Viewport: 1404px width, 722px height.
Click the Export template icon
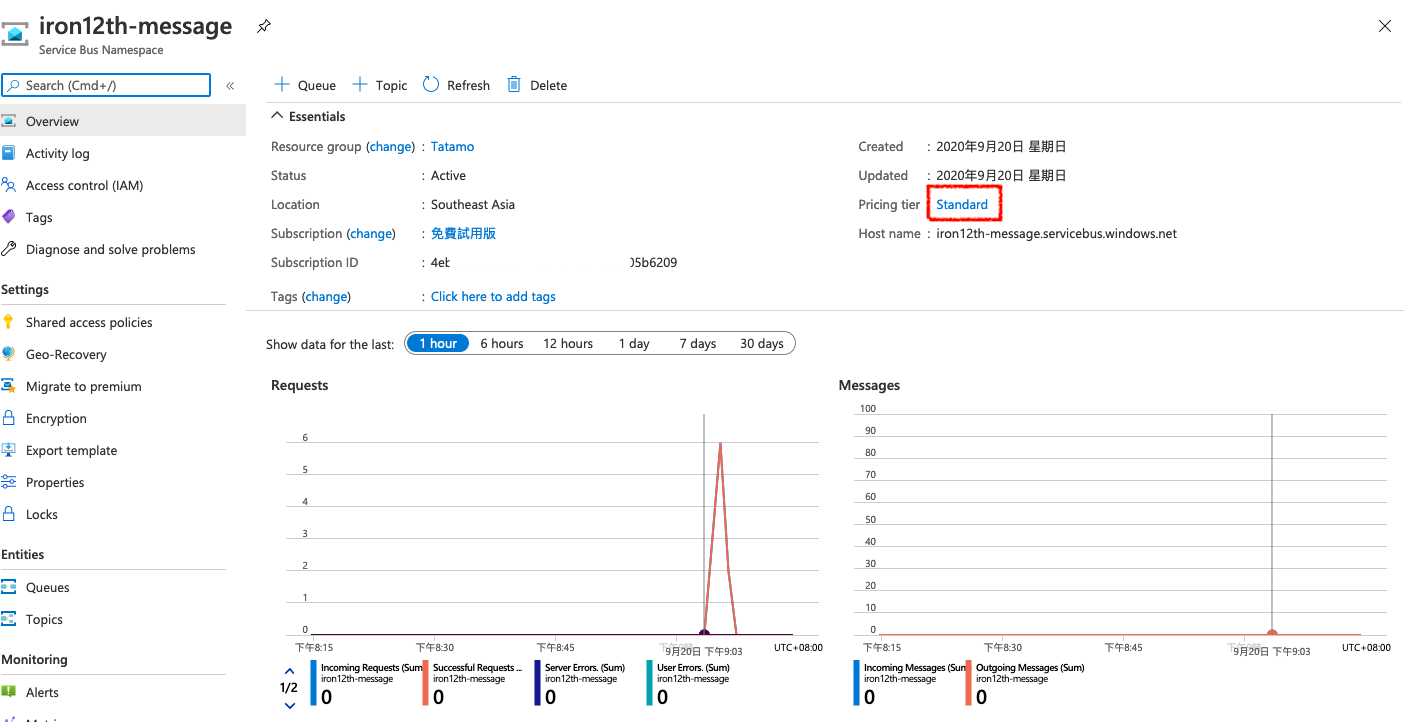tap(9, 450)
